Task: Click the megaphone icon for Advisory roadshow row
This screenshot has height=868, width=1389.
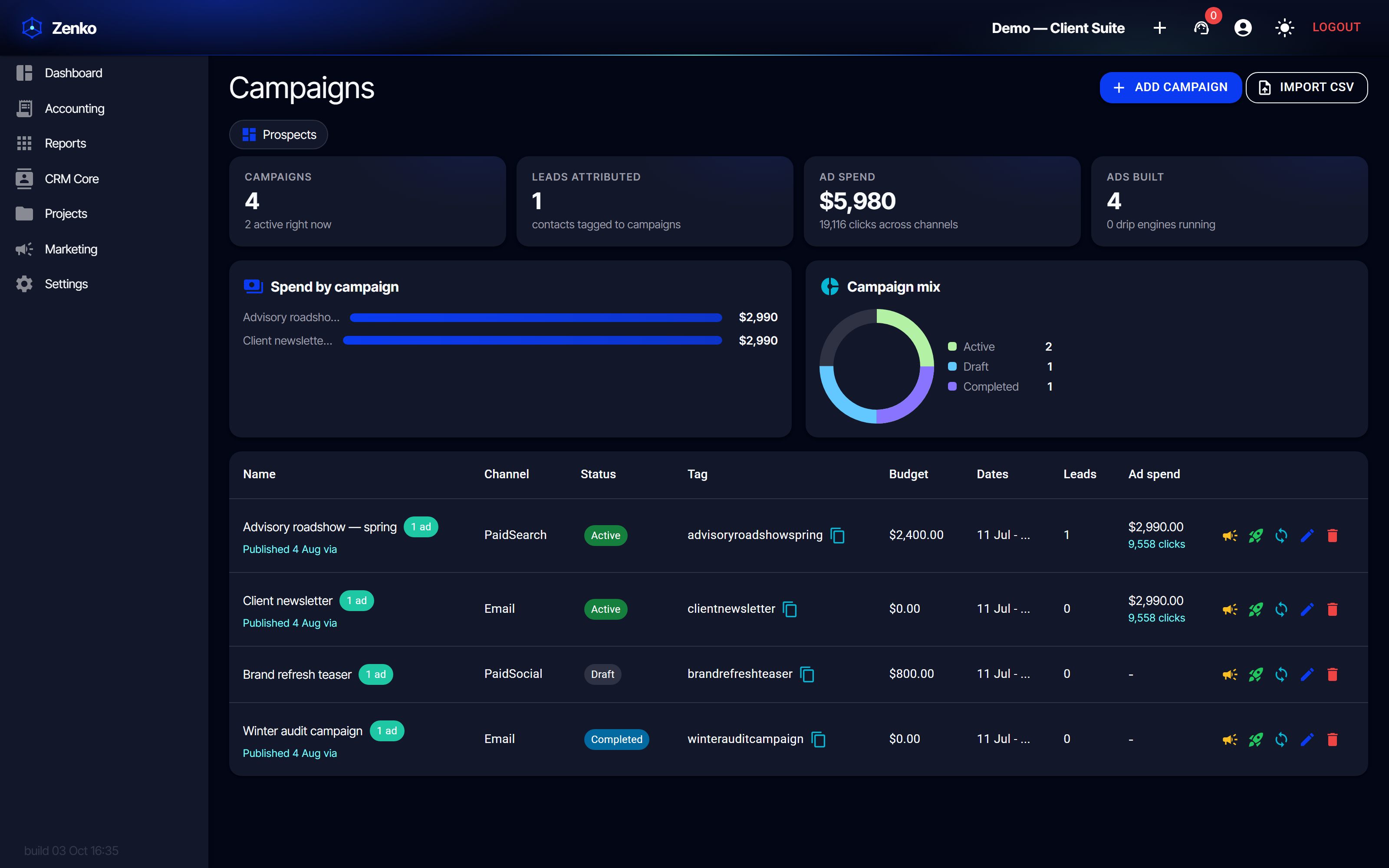Action: point(1229,536)
